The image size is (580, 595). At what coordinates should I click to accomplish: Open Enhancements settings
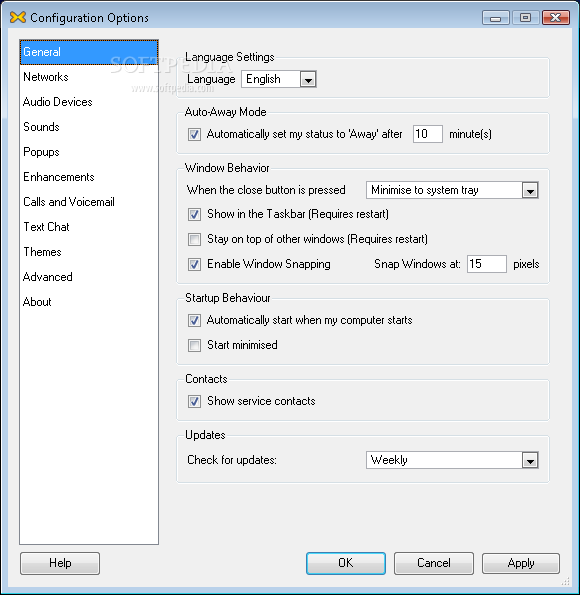click(x=89, y=177)
